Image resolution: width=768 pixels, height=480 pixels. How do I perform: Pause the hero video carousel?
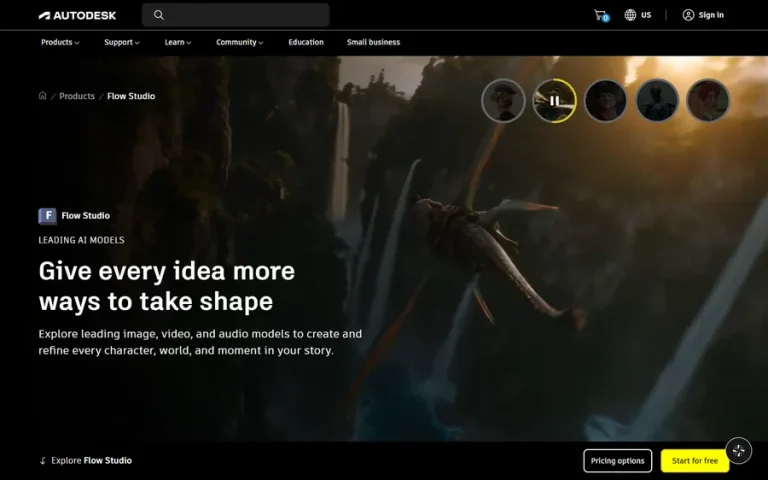click(x=554, y=101)
